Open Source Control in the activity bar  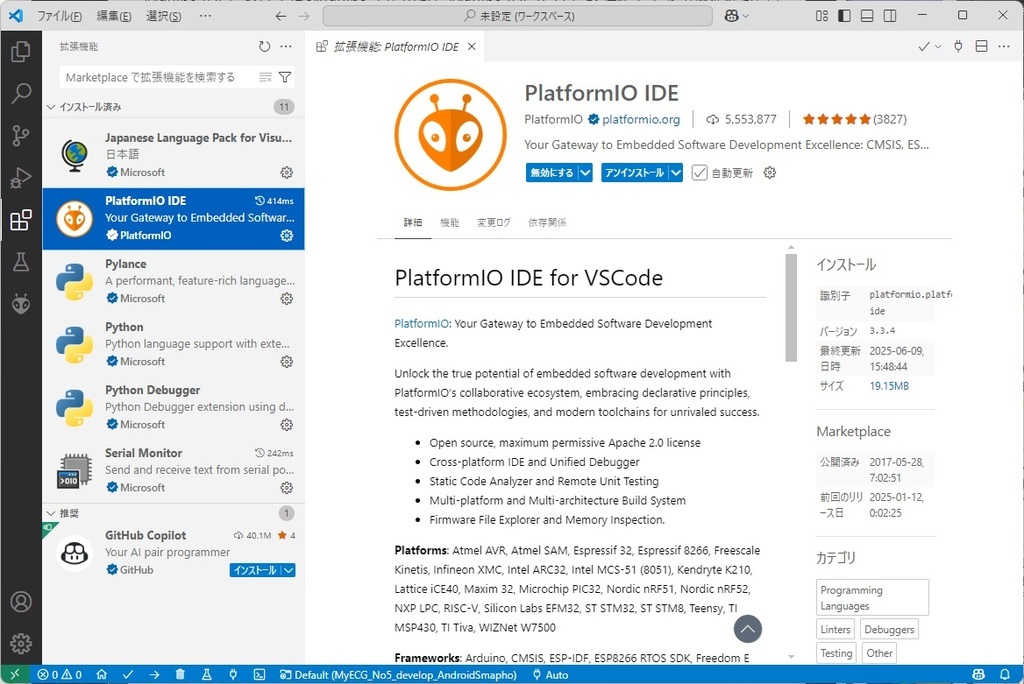pyautogui.click(x=22, y=136)
